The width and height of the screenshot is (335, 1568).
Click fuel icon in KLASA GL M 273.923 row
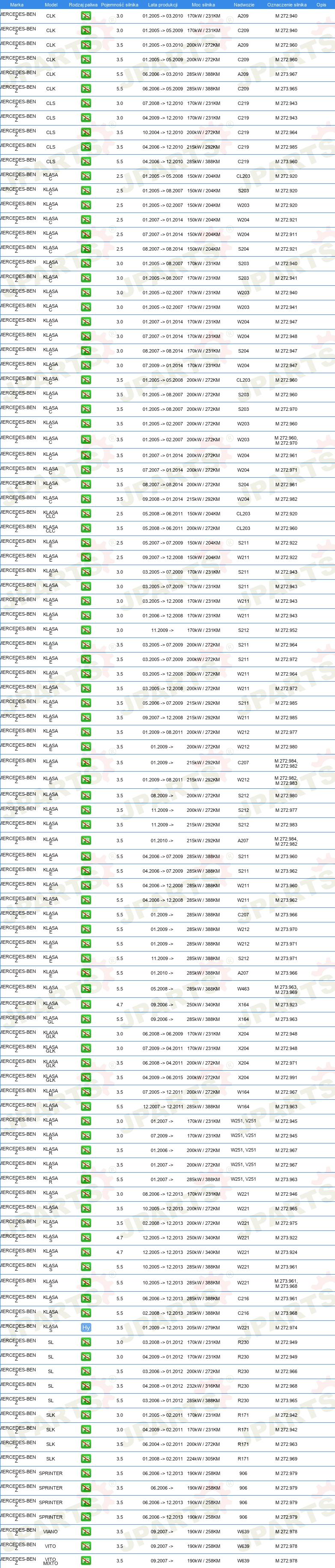point(86,1005)
